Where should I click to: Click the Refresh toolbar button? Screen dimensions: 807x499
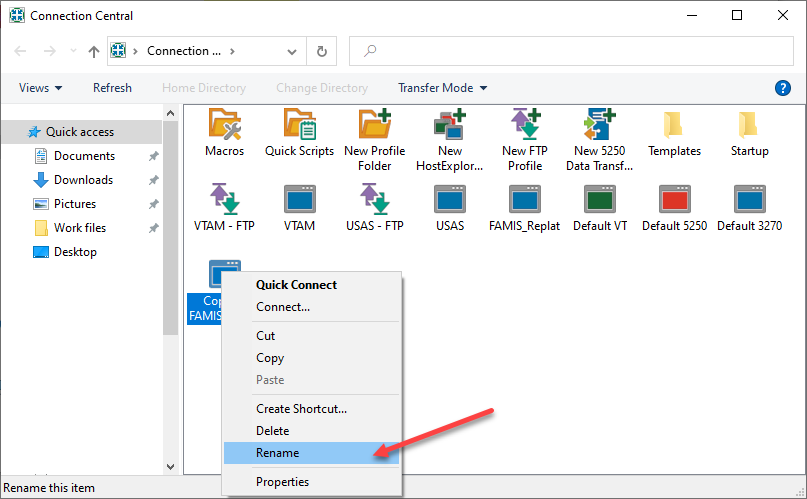pyautogui.click(x=112, y=88)
